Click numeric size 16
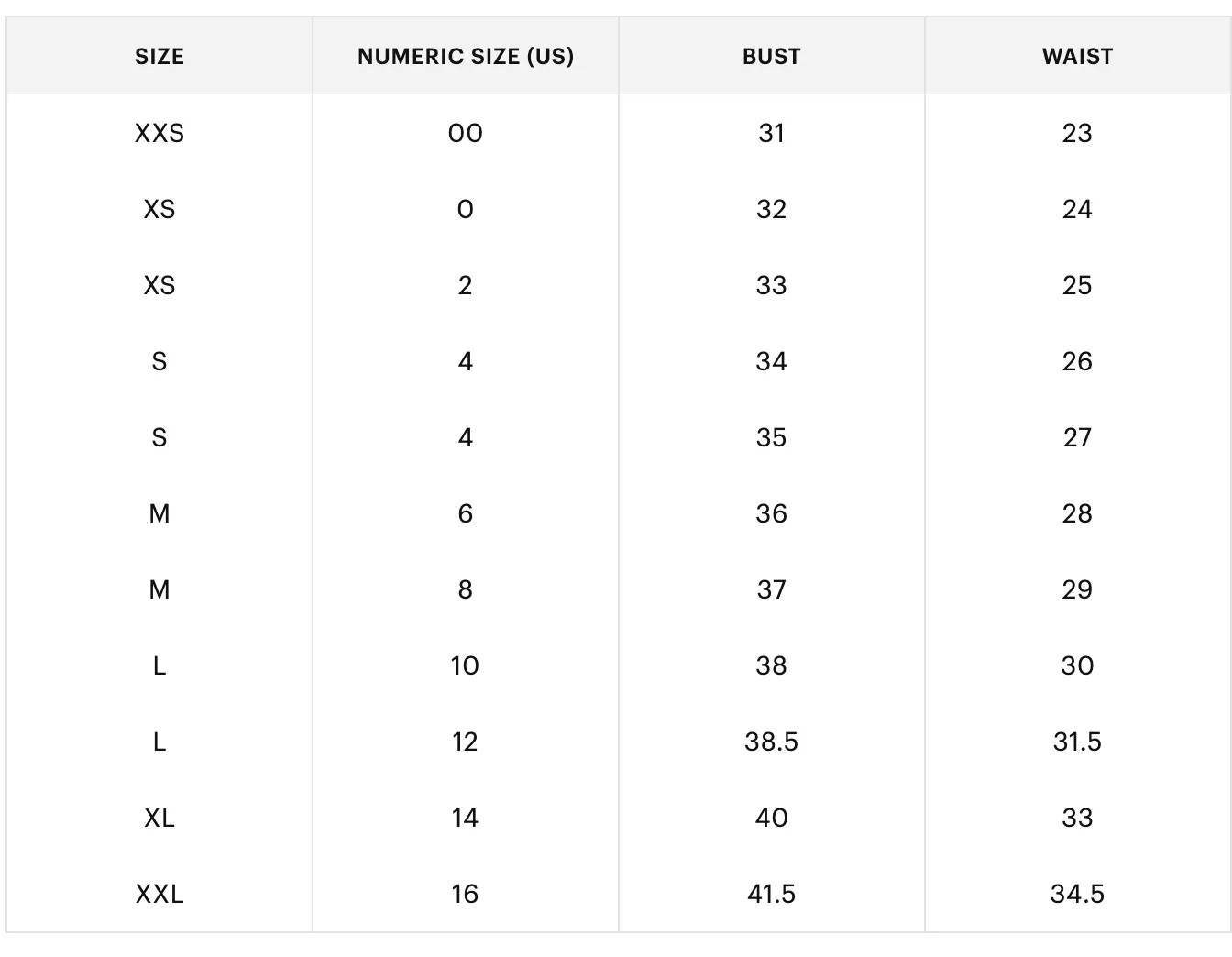 [466, 894]
